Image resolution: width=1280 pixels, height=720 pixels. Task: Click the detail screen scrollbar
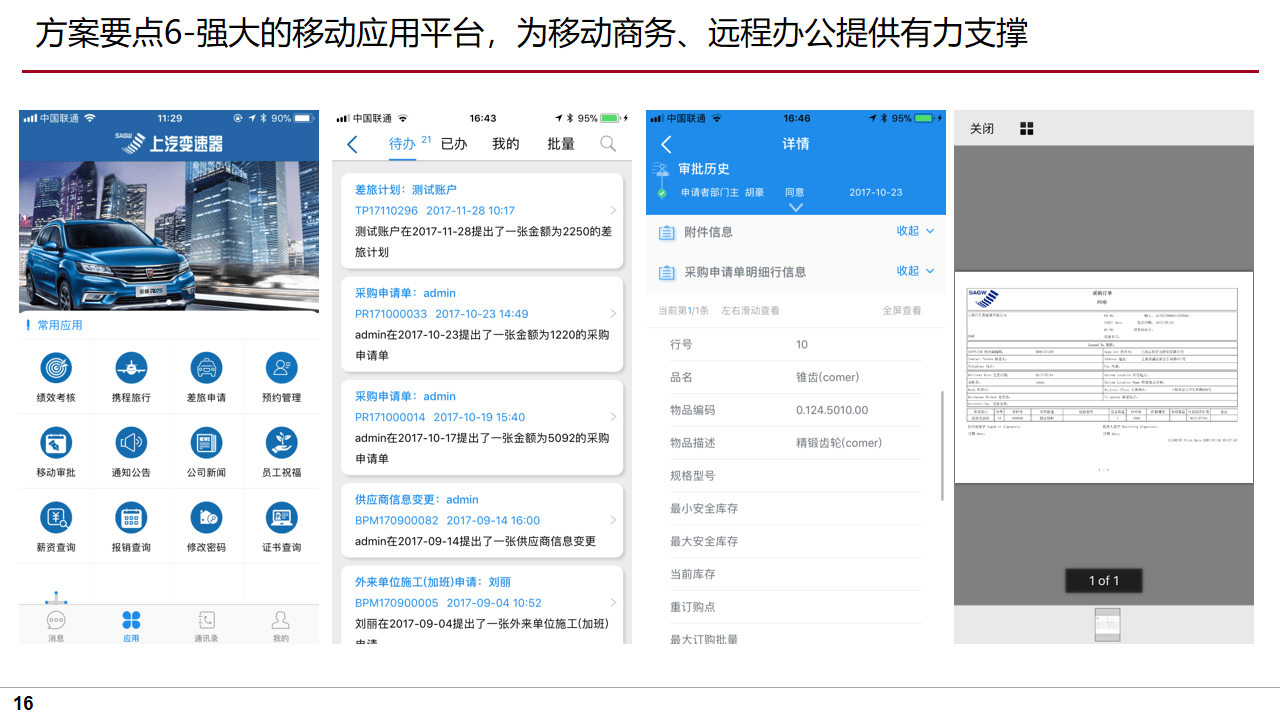[x=942, y=445]
